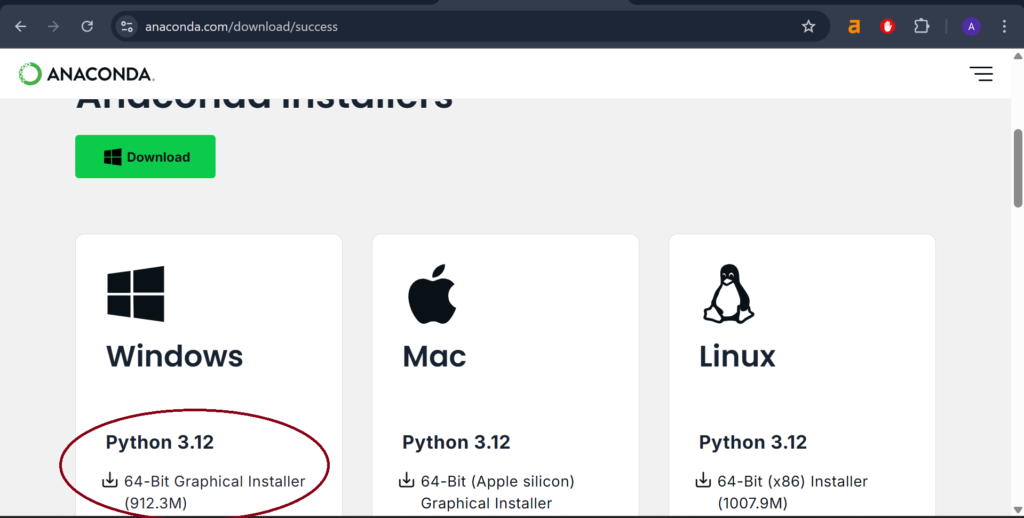Click the address bar URL anaconda.com/download/success
This screenshot has width=1024, height=518.
(x=242, y=27)
